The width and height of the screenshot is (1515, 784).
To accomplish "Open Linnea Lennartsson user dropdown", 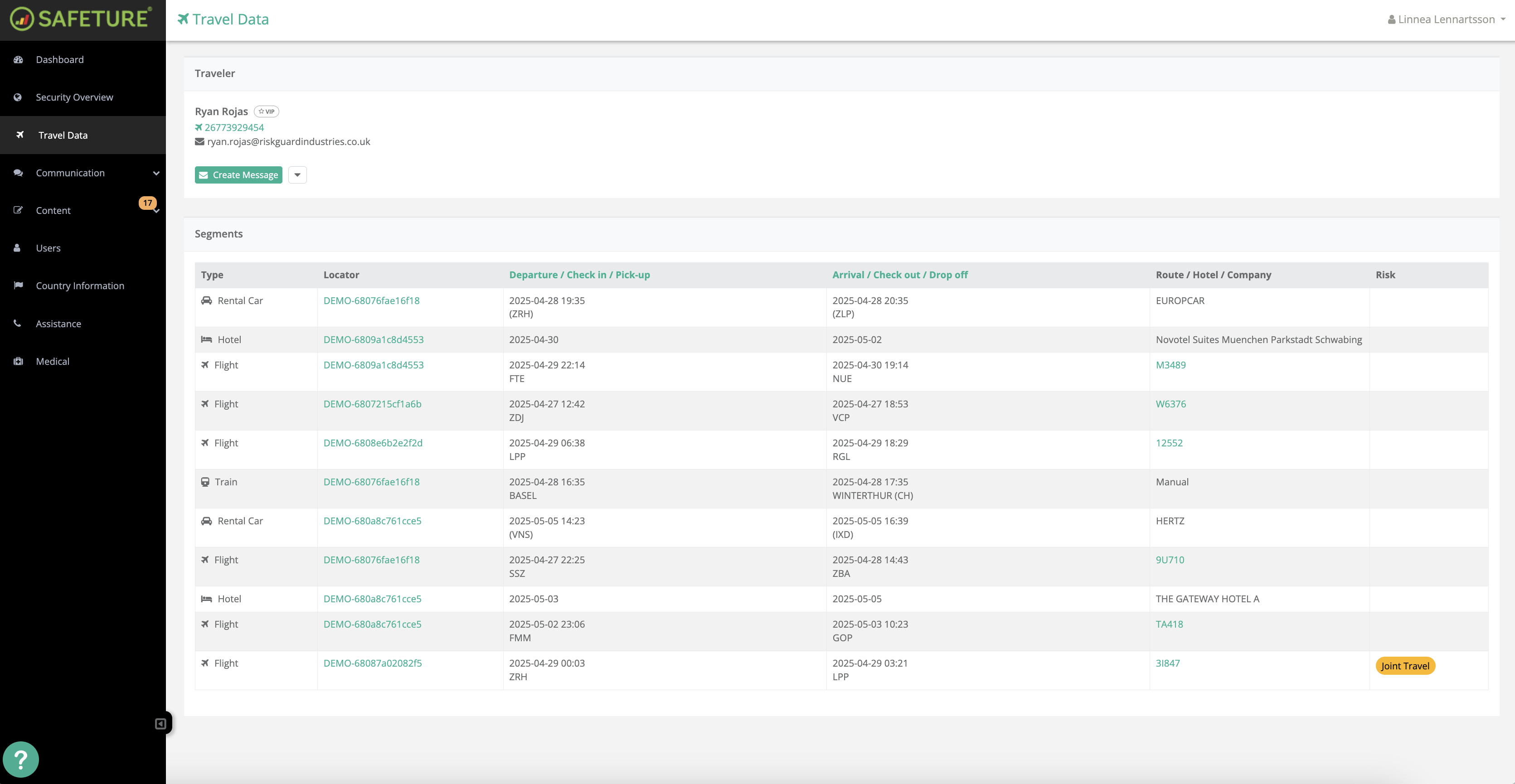I will pyautogui.click(x=1446, y=19).
